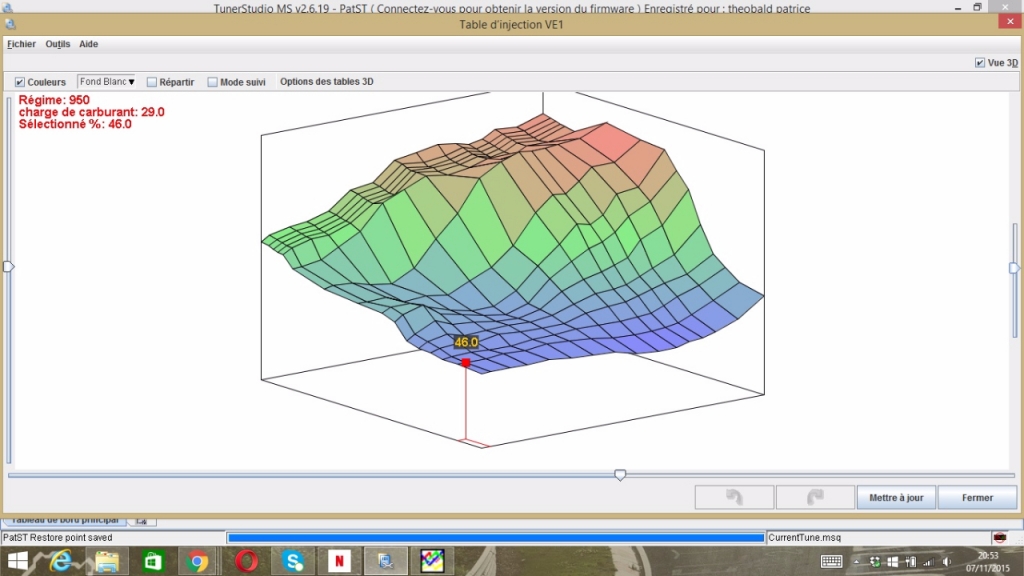This screenshot has height=576, width=1024.
Task: Click the horizontal rotation slider handle
Action: pos(620,475)
